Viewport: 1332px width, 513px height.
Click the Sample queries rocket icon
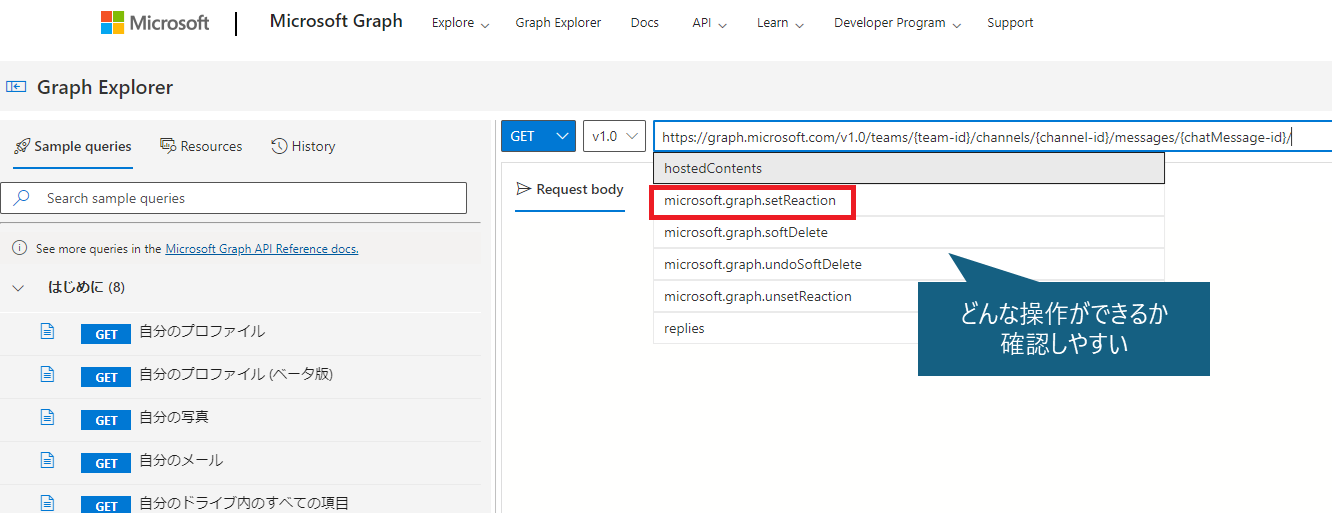tap(22, 146)
